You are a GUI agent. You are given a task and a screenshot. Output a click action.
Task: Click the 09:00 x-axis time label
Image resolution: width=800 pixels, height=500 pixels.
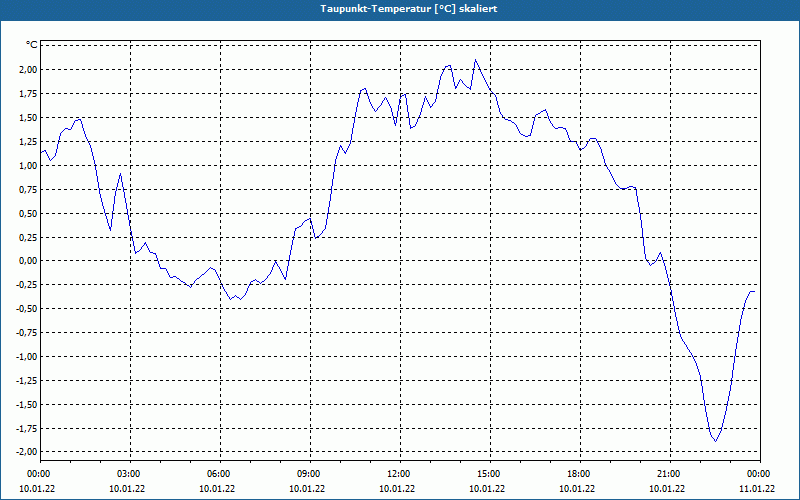(x=308, y=474)
